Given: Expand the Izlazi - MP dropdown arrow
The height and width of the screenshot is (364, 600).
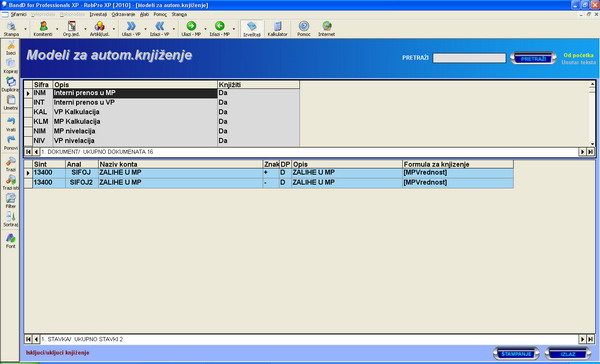Looking at the screenshot, I should click(234, 29).
